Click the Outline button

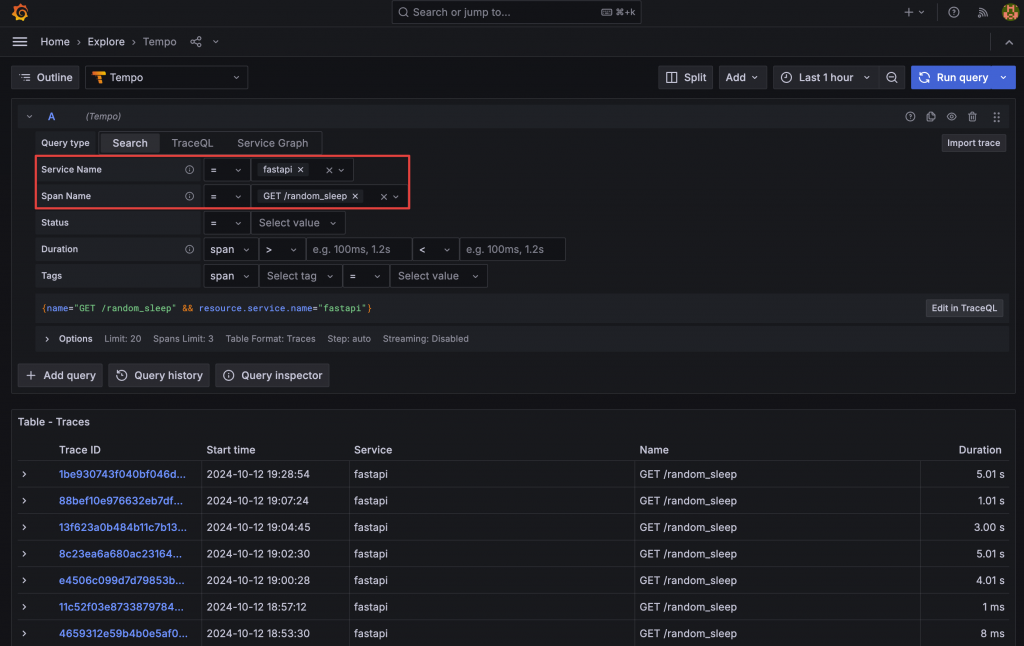point(46,77)
